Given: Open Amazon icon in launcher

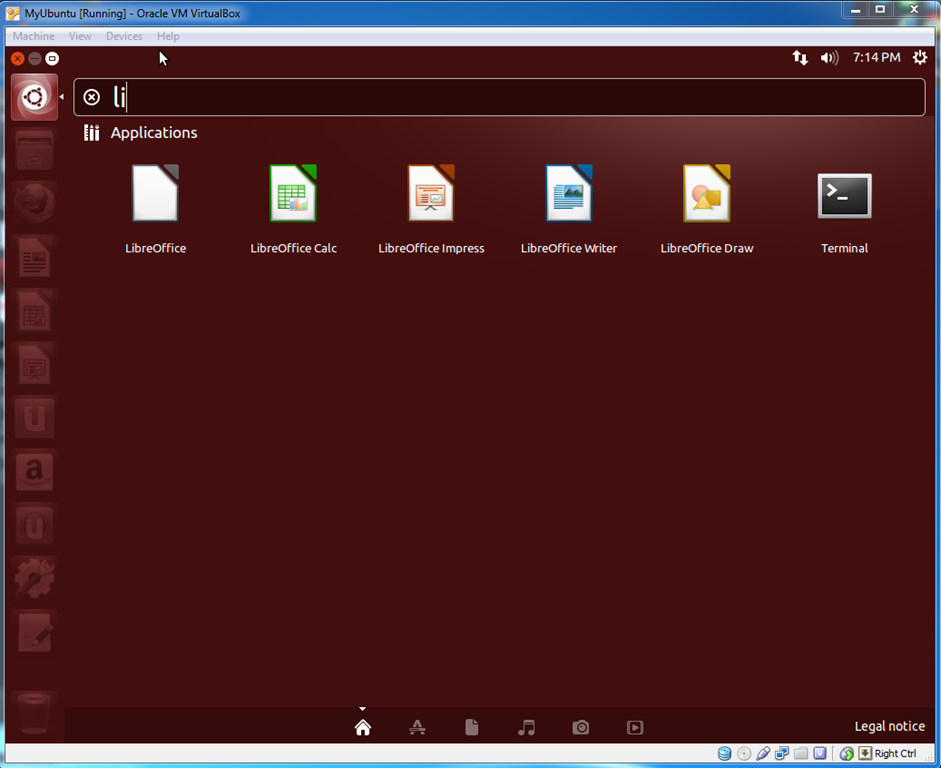Looking at the screenshot, I should (x=34, y=472).
